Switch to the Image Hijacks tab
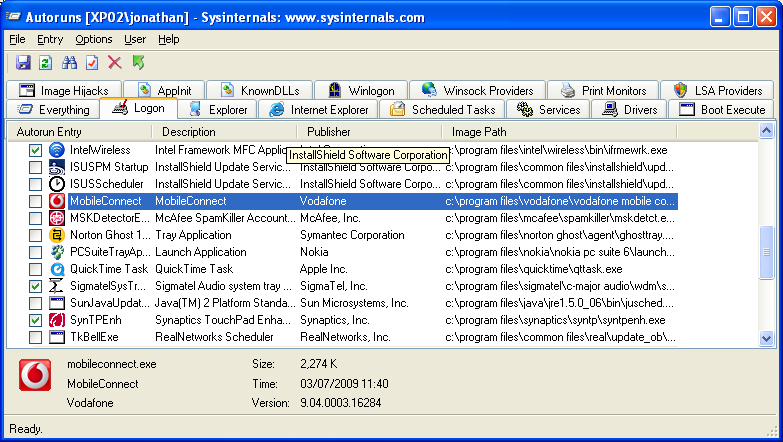 tap(64, 90)
